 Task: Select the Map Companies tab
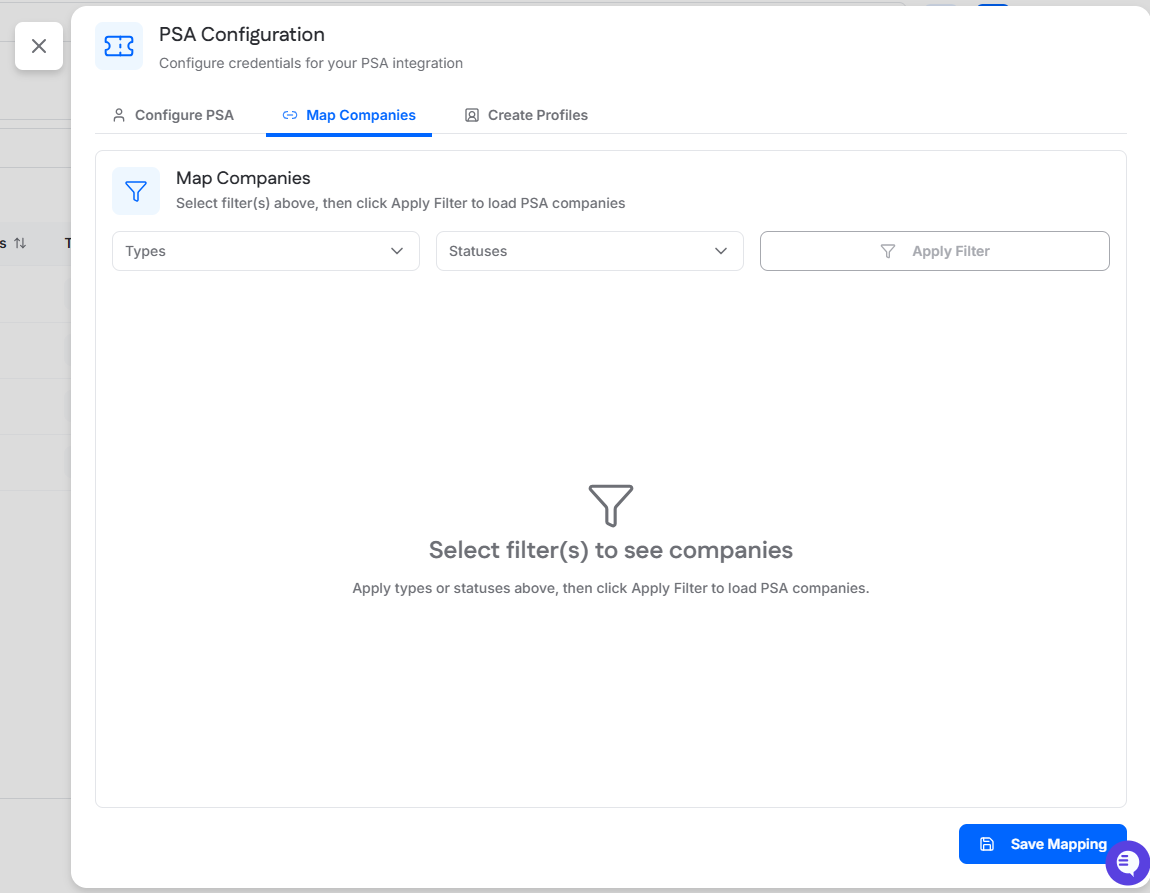[349, 115]
